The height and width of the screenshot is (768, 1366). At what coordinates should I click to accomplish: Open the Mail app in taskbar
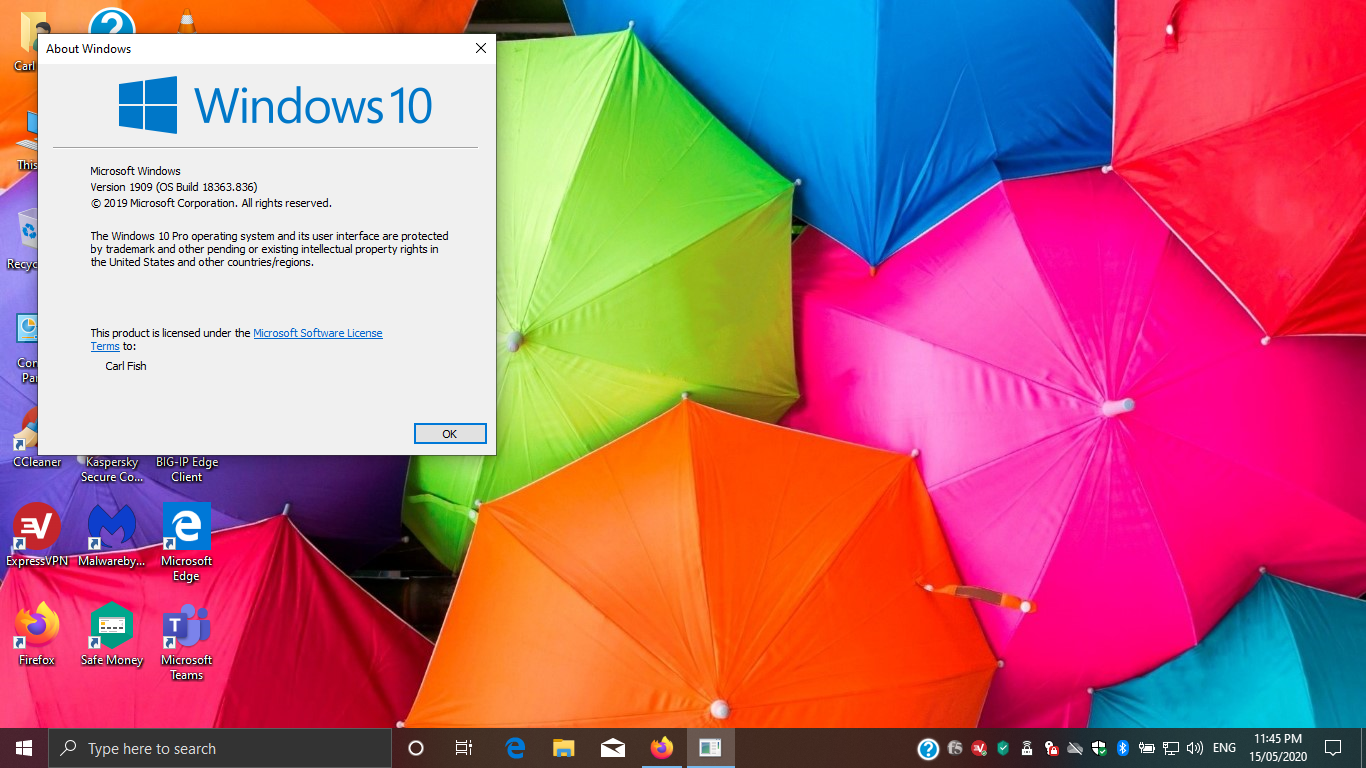click(612, 748)
